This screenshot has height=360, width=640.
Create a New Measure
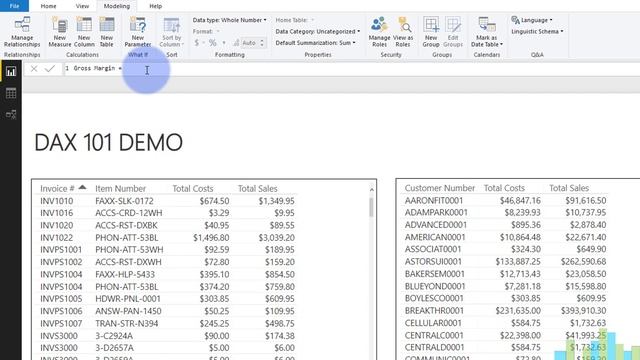[60, 32]
